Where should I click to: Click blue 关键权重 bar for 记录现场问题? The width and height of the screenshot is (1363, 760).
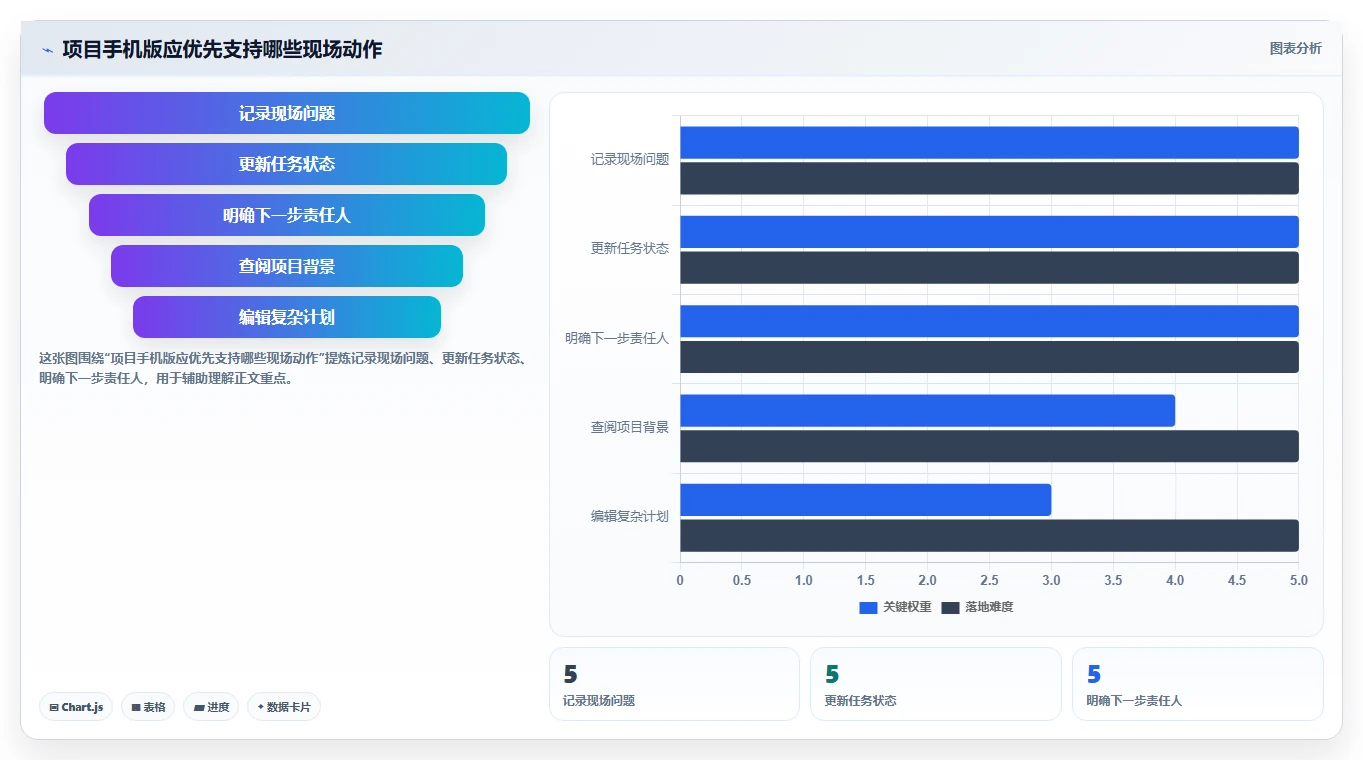click(x=989, y=142)
